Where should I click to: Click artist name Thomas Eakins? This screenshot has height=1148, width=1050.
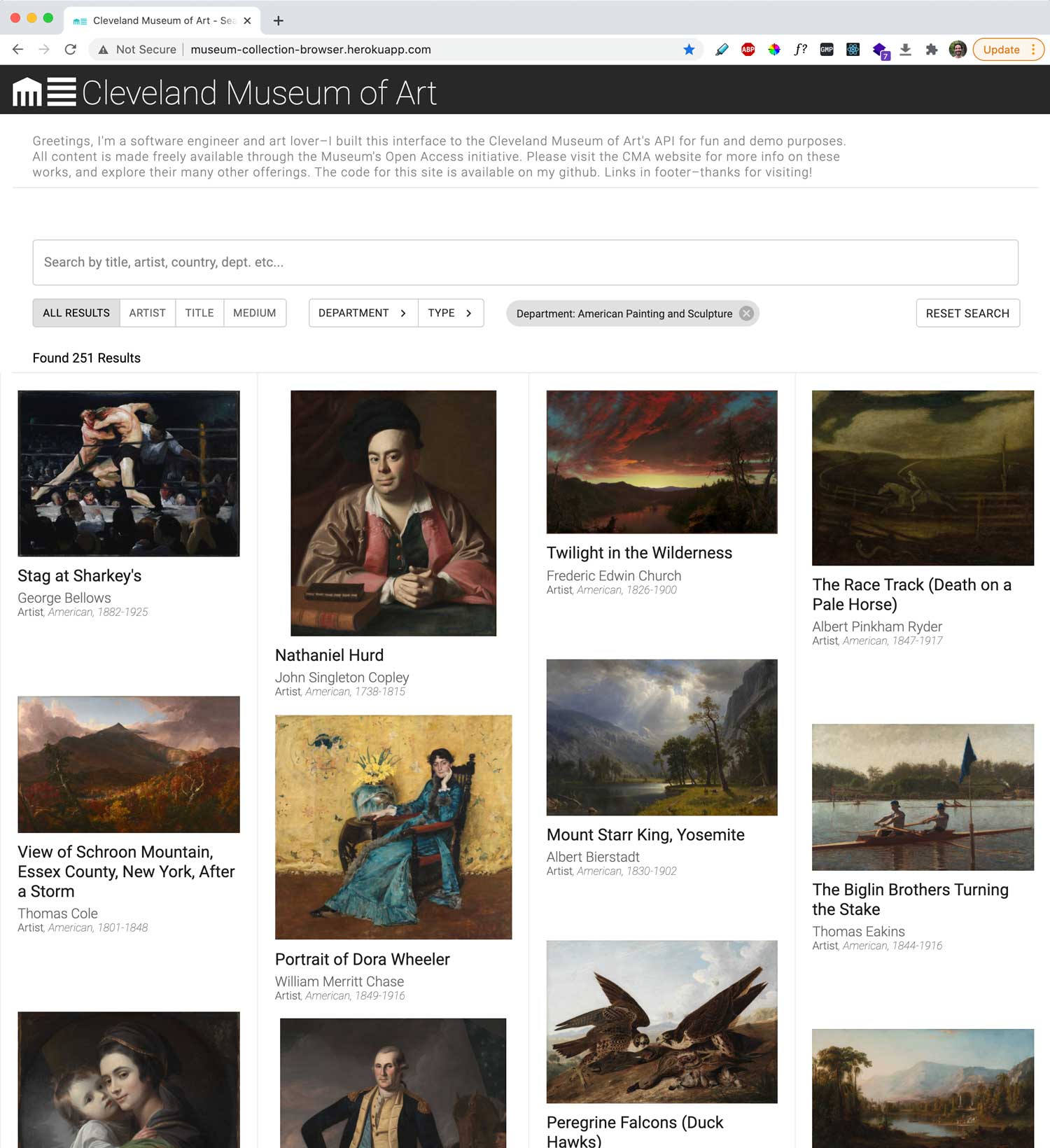[x=858, y=932]
